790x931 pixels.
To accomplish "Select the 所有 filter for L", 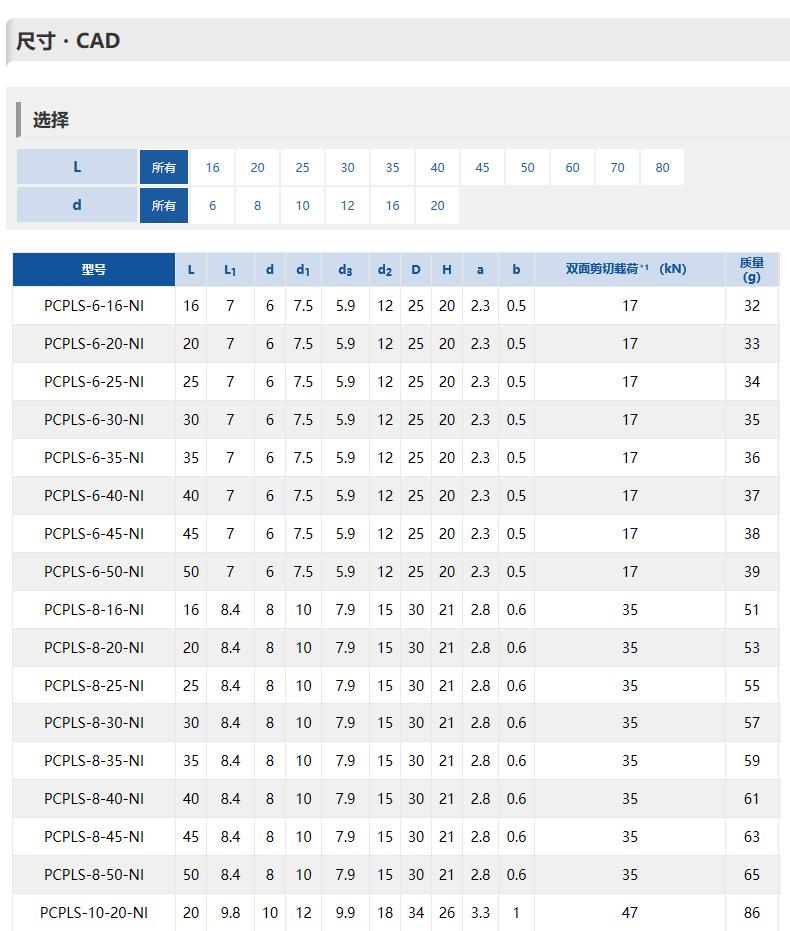I will click(164, 168).
